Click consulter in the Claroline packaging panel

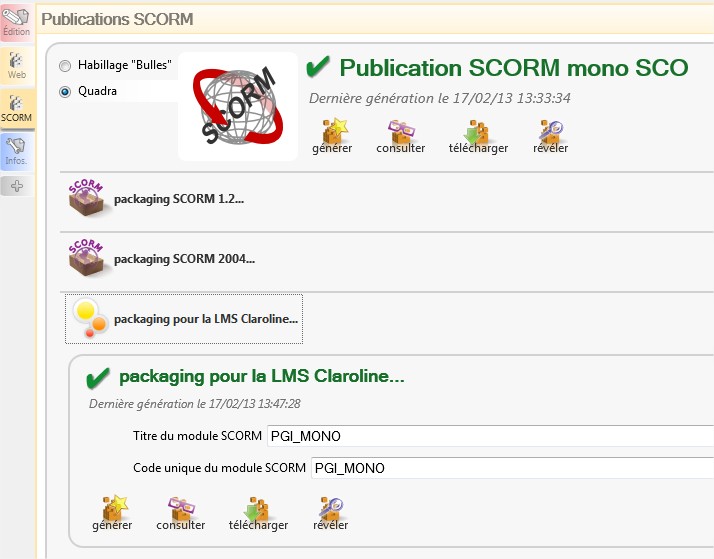tap(181, 513)
